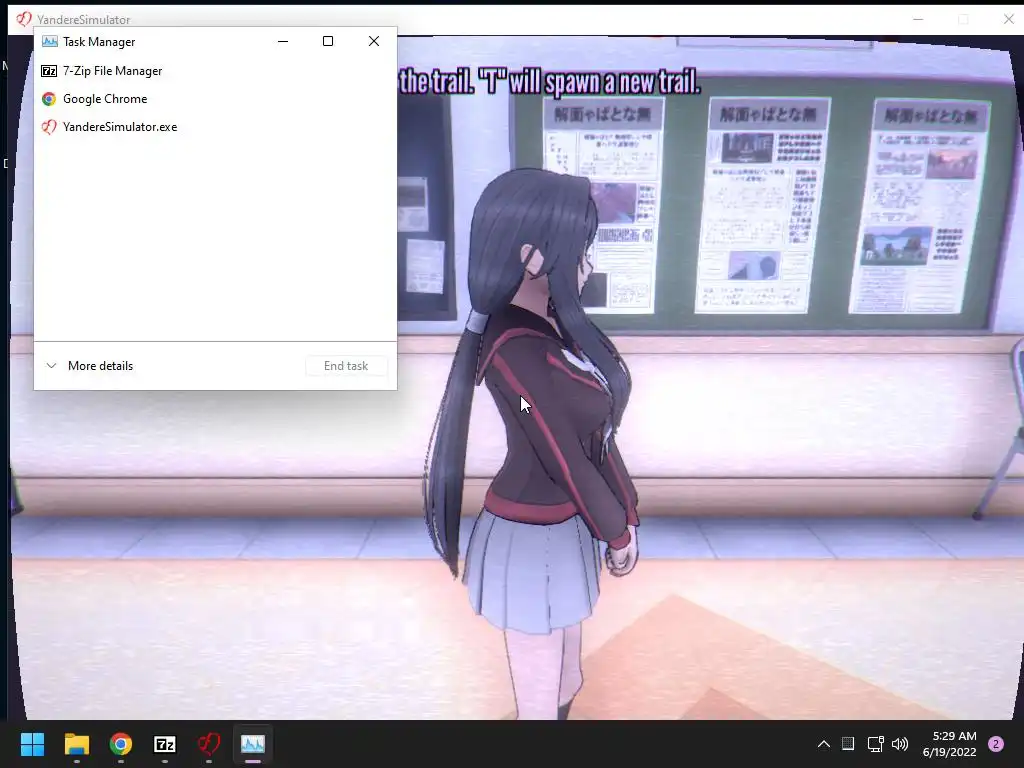The image size is (1024, 768).
Task: Minimize the YandereSimulator window
Action: [918, 20]
